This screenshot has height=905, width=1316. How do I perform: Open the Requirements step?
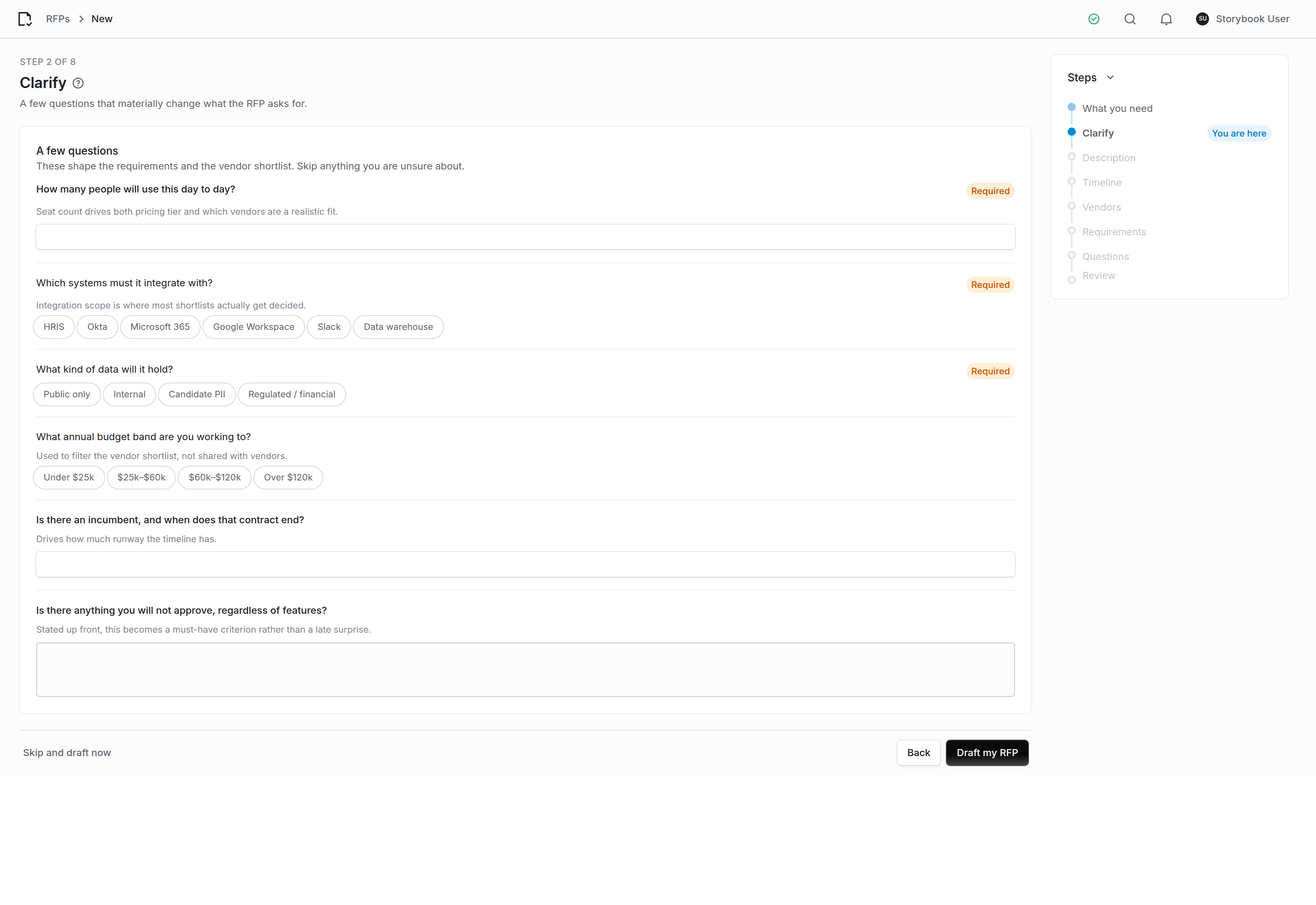1114,232
